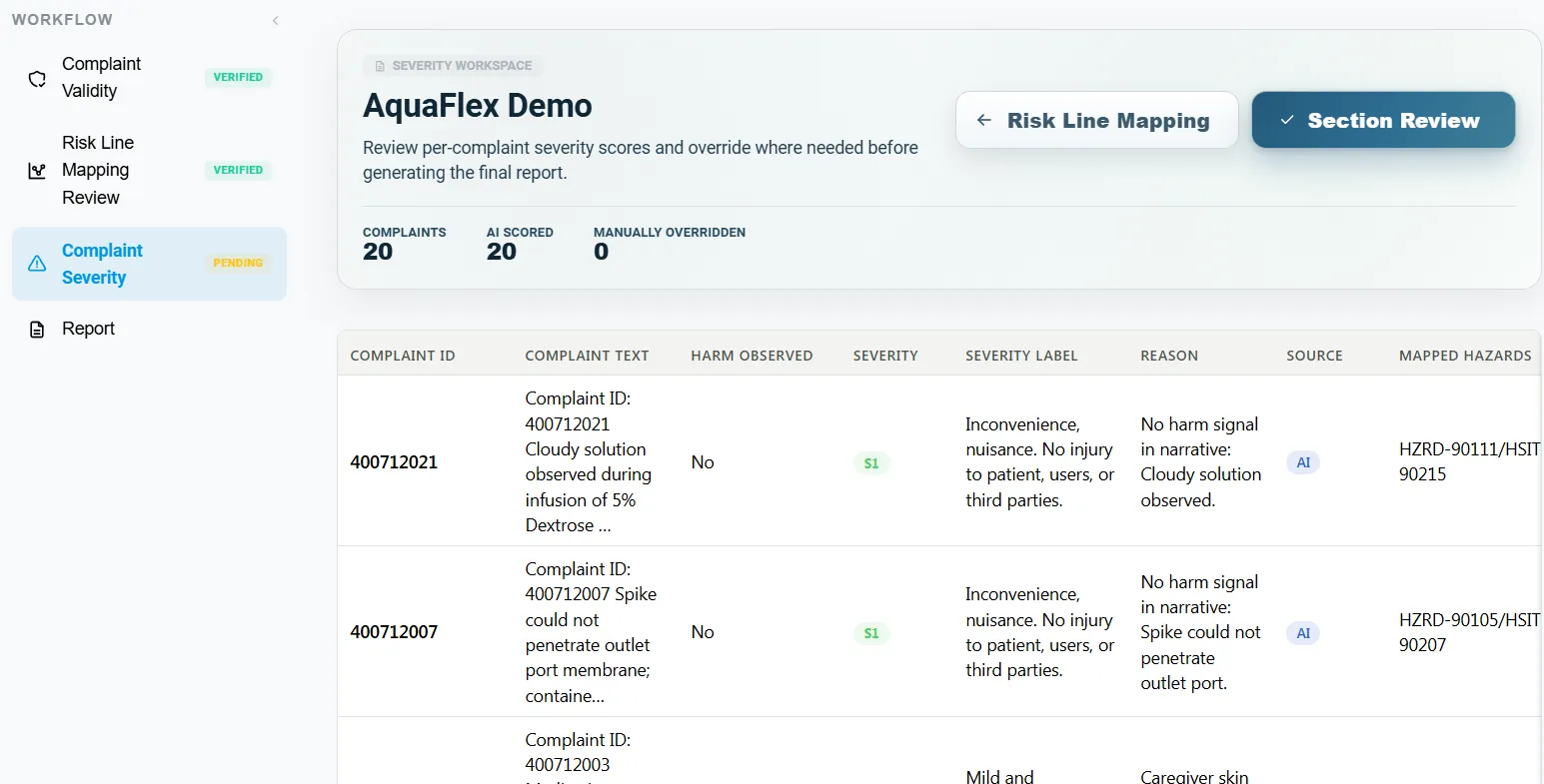Go back to Risk Line Mapping

[x=1096, y=120]
